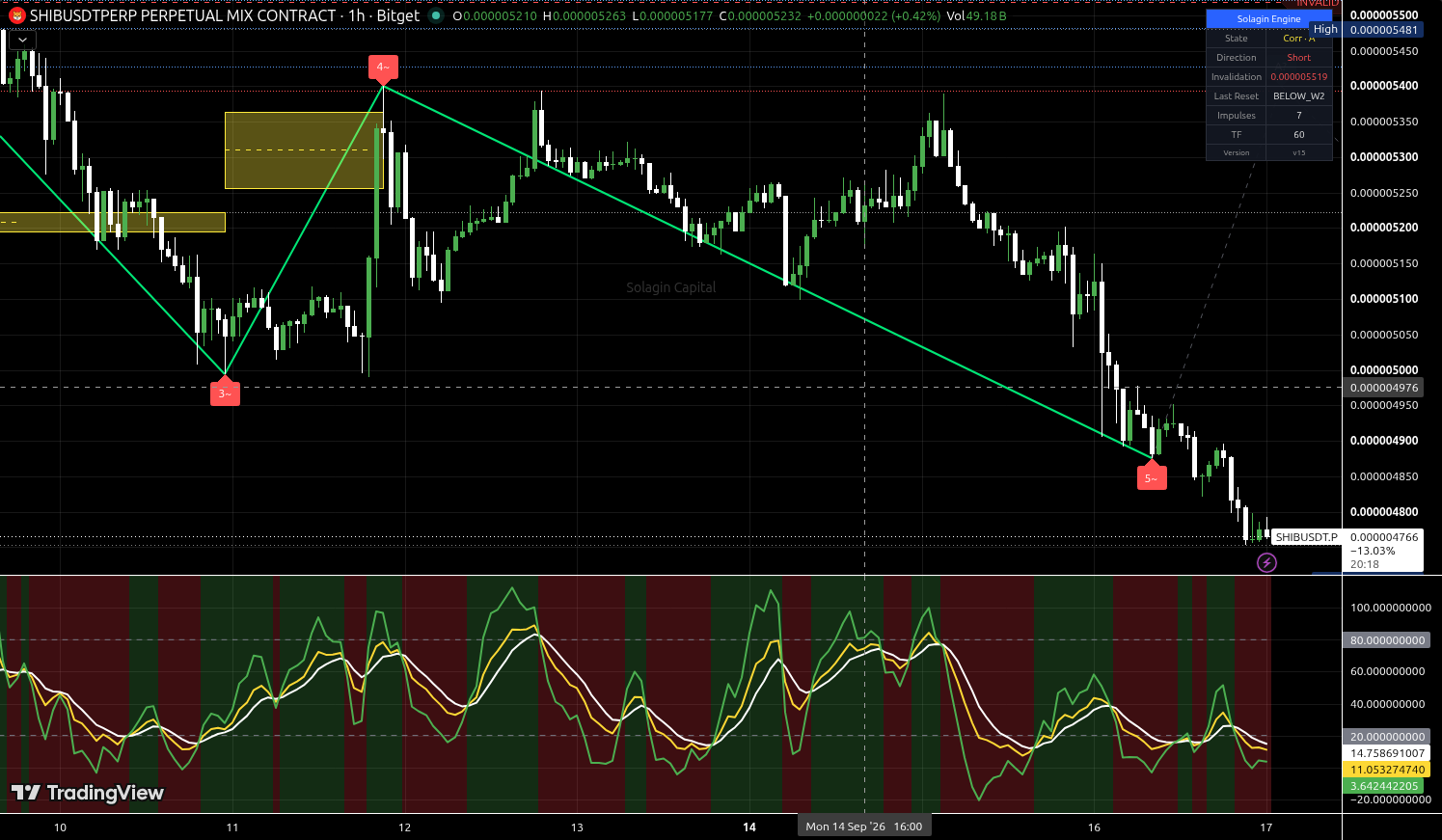Screen dimensions: 1442x840
Task: Select the large yellow zone rectangle
Action: 304,150
